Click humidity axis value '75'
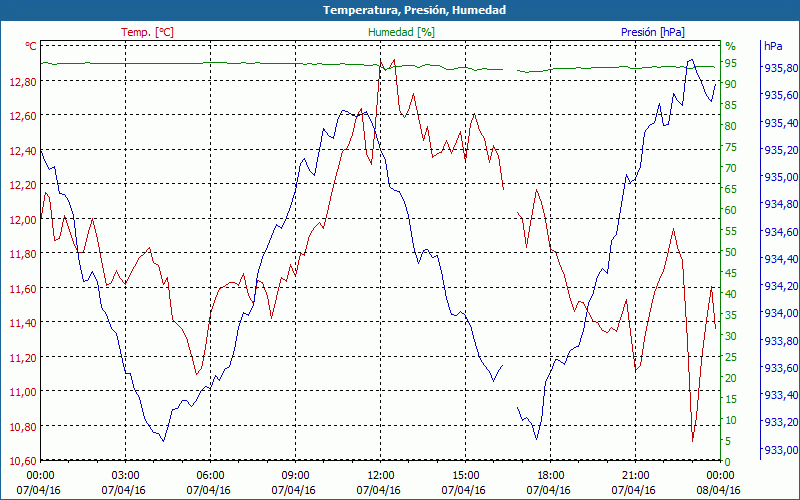The width and height of the screenshot is (800, 500). (731, 147)
